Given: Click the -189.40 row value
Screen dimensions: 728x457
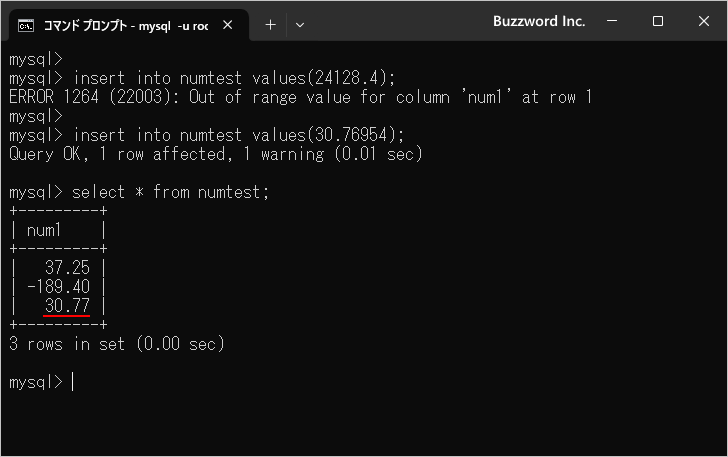Looking at the screenshot, I should tap(58, 287).
